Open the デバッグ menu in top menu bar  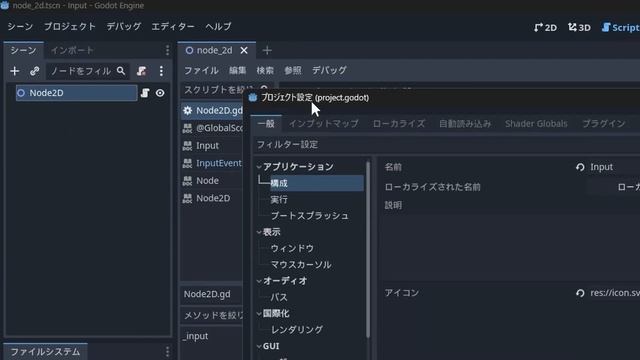pyautogui.click(x=124, y=27)
